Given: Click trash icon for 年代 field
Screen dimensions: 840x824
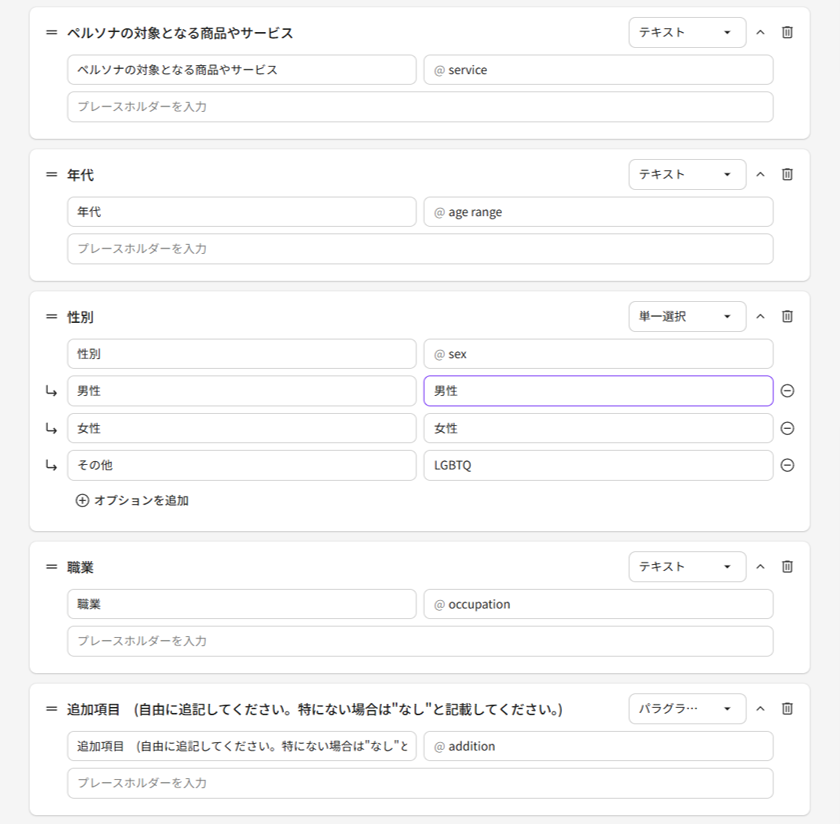Looking at the screenshot, I should point(787,174).
